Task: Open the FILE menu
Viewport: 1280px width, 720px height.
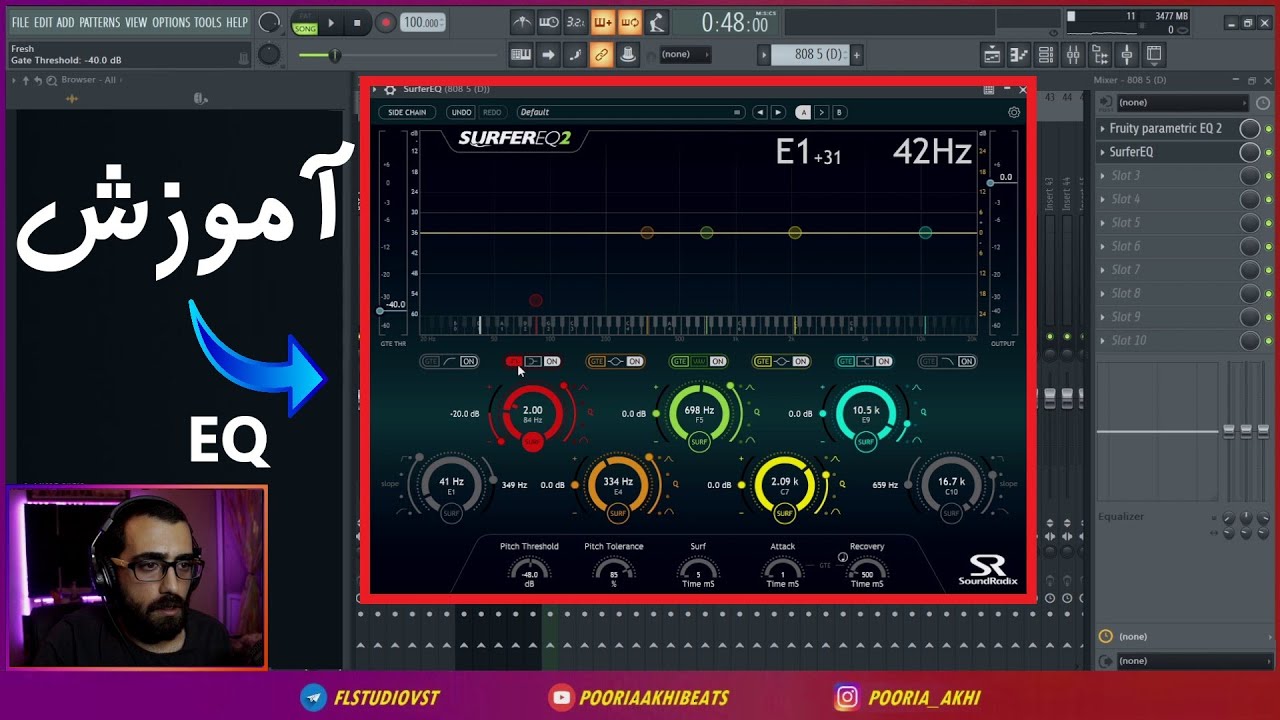Action: 20,22
